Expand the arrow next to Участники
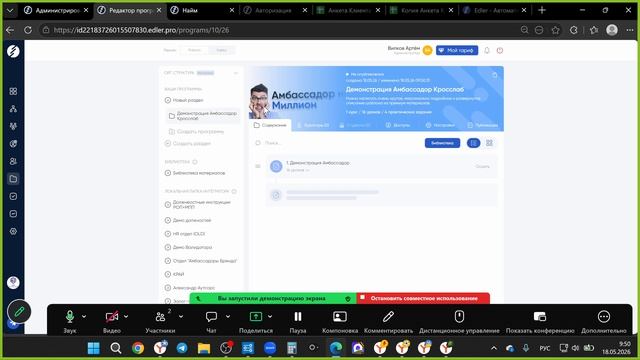Viewport: 640px width, 360px height. point(181,316)
